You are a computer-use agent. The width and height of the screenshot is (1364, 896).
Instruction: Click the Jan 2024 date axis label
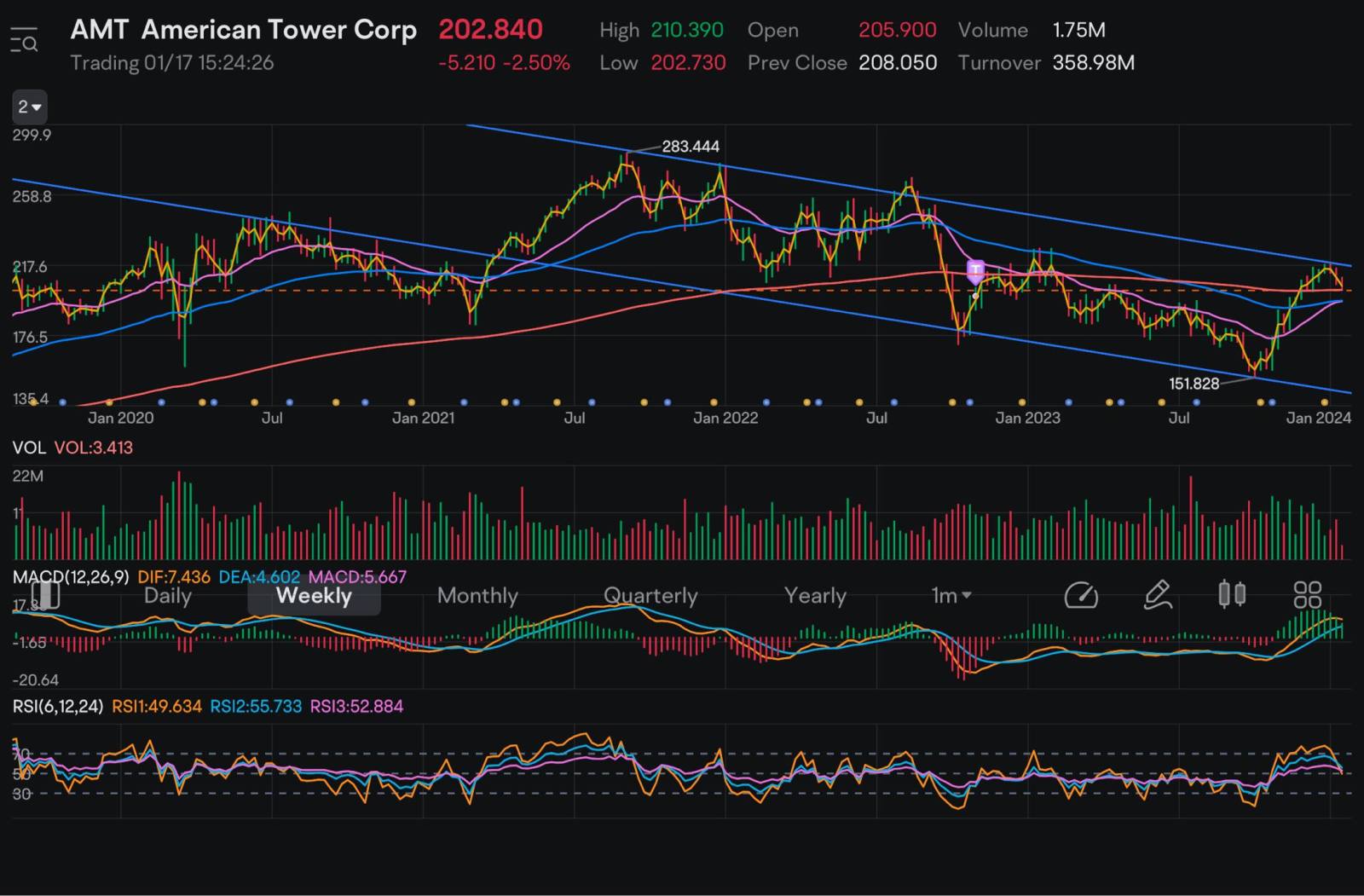click(x=1319, y=418)
